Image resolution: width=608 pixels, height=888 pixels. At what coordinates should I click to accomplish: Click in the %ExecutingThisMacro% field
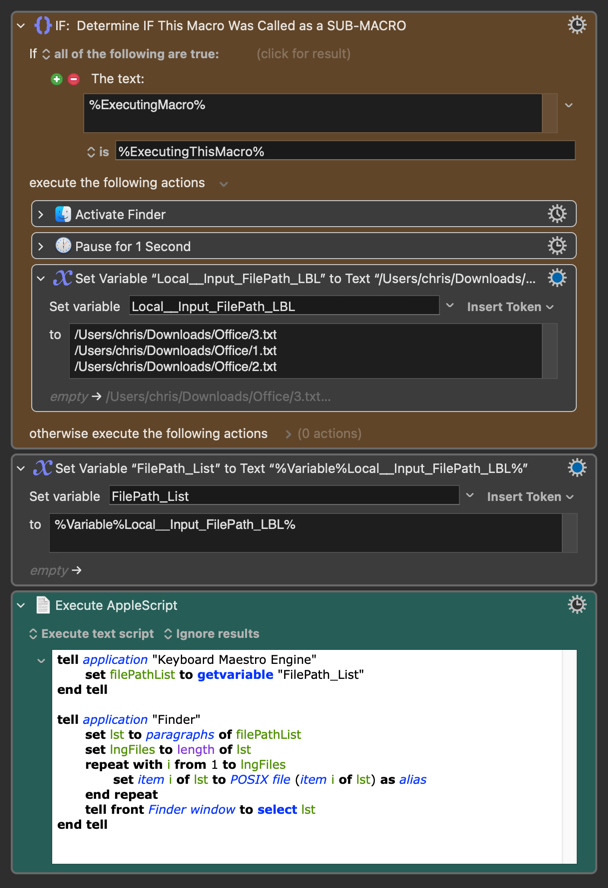click(345, 151)
